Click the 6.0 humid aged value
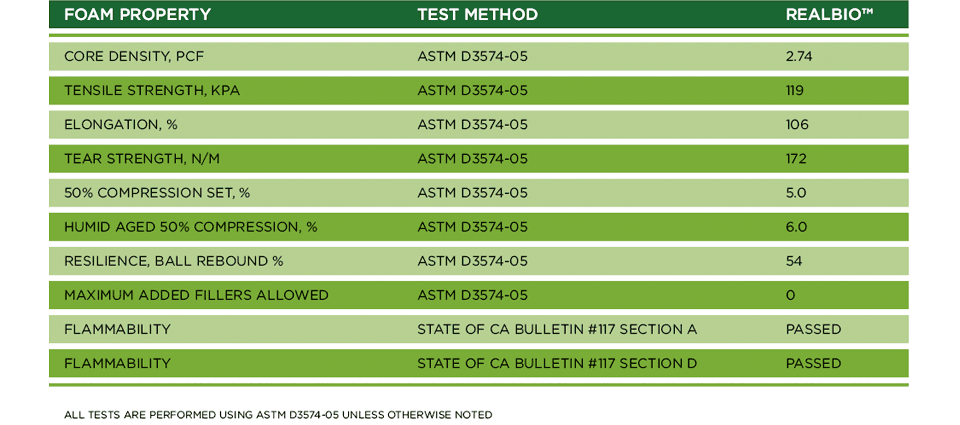 [797, 227]
